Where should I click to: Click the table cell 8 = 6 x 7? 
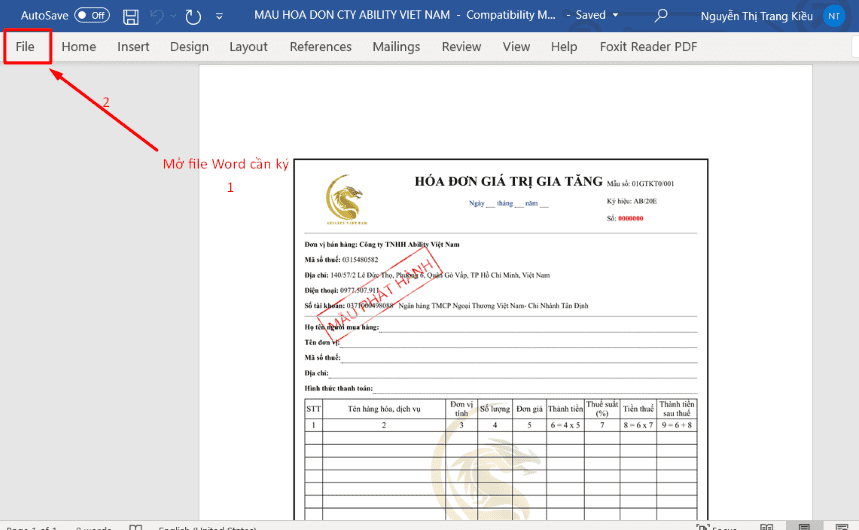(x=638, y=425)
